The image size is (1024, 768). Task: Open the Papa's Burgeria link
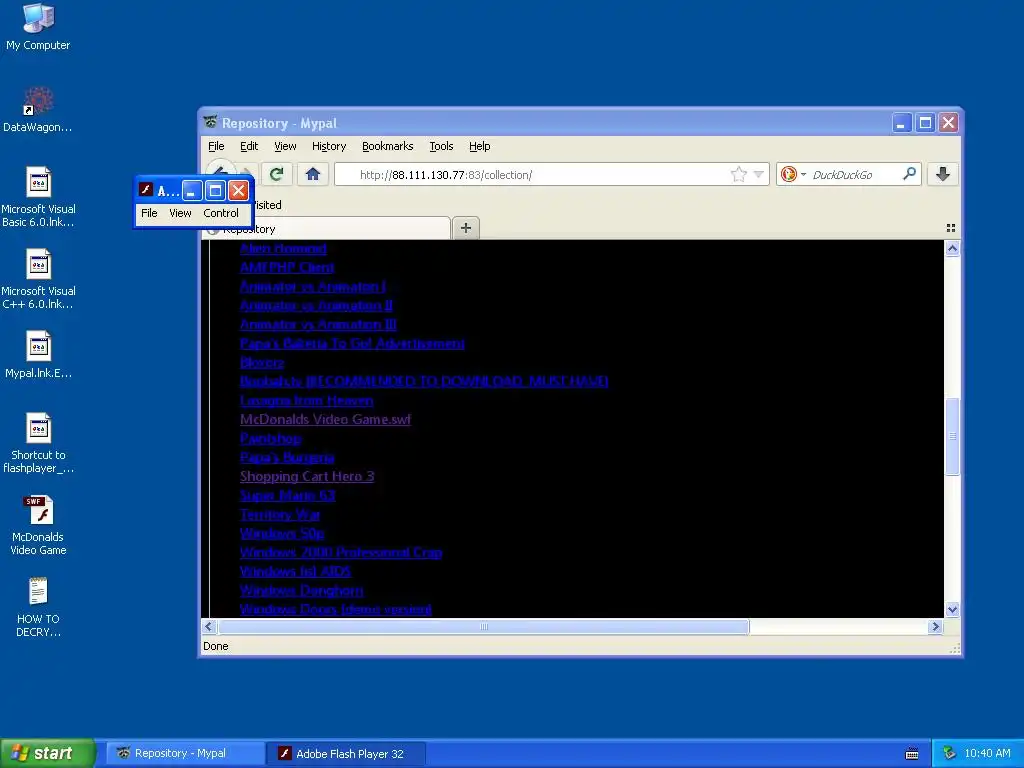pos(287,457)
